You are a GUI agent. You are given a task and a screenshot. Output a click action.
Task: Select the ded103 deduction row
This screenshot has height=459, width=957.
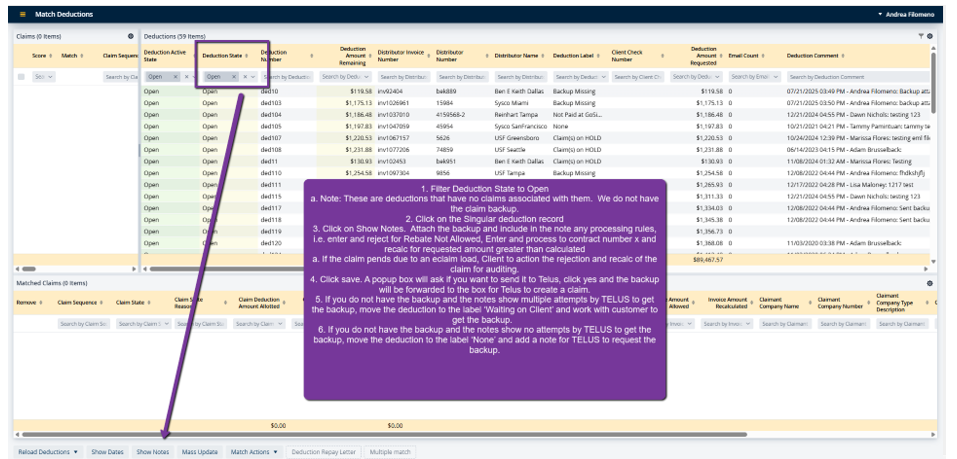271,103
